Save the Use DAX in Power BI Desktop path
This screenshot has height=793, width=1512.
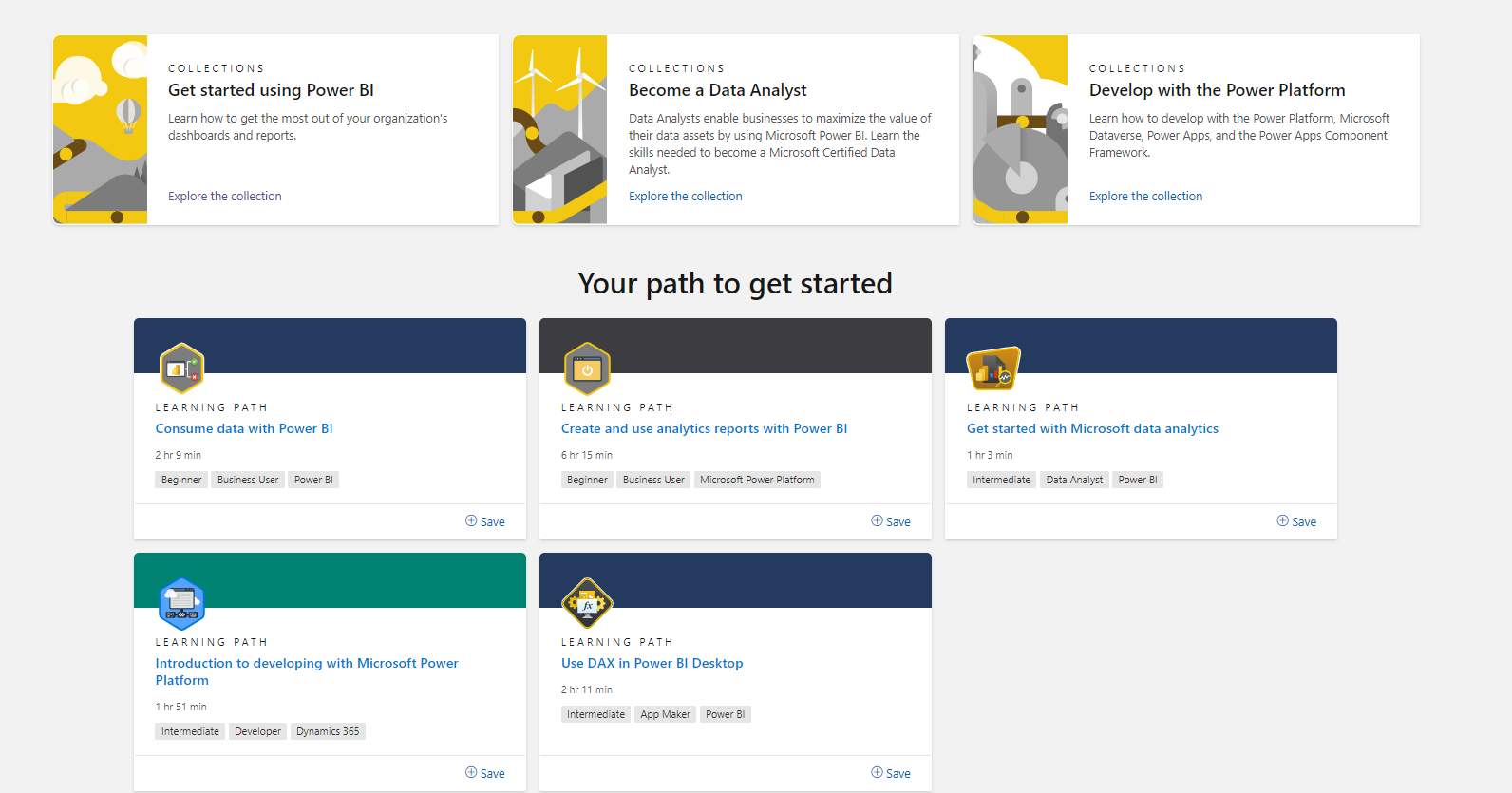pos(891,773)
